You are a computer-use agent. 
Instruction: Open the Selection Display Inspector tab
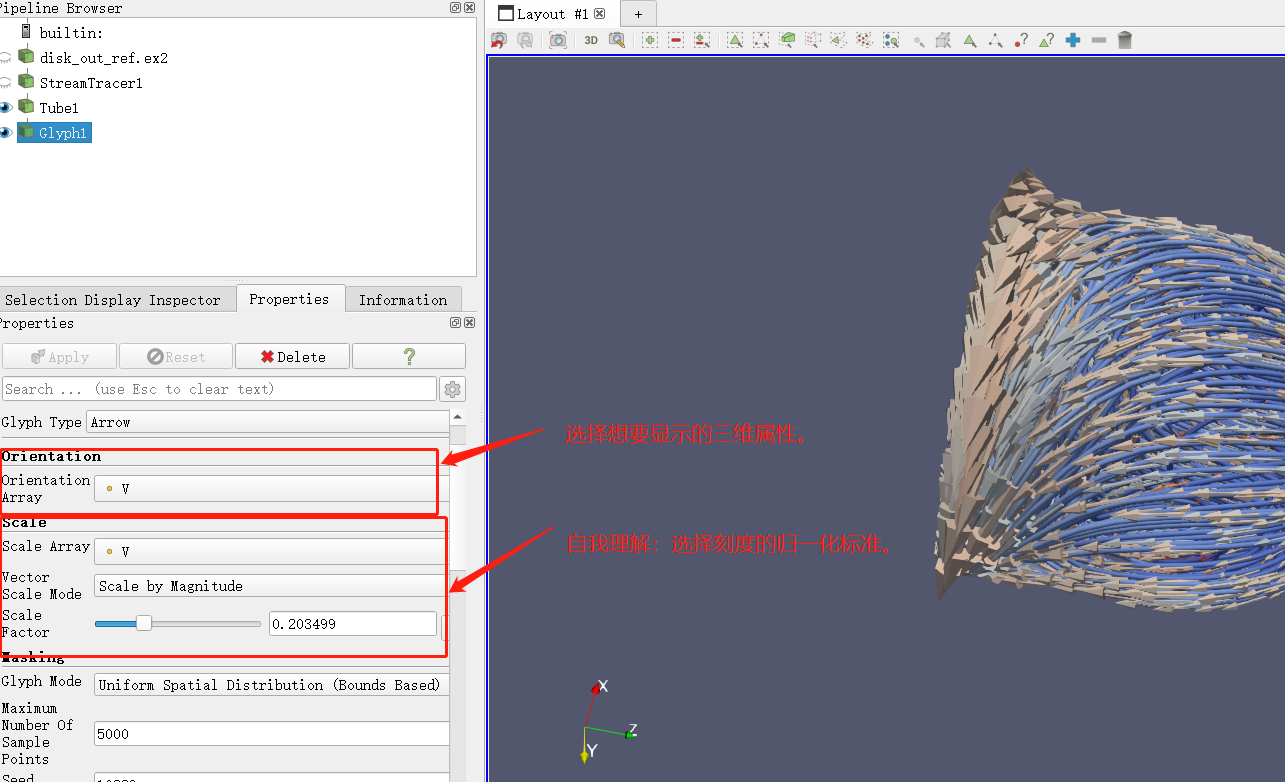[113, 299]
